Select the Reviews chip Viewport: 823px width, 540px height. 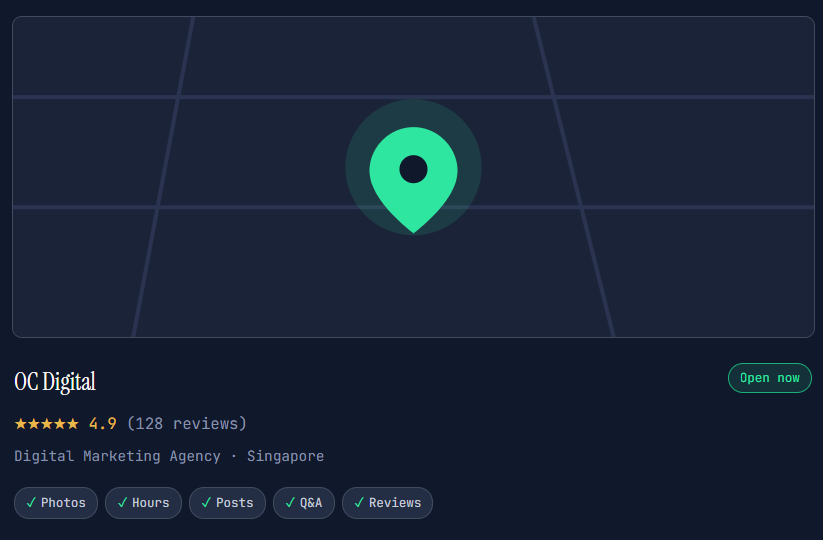coord(387,503)
